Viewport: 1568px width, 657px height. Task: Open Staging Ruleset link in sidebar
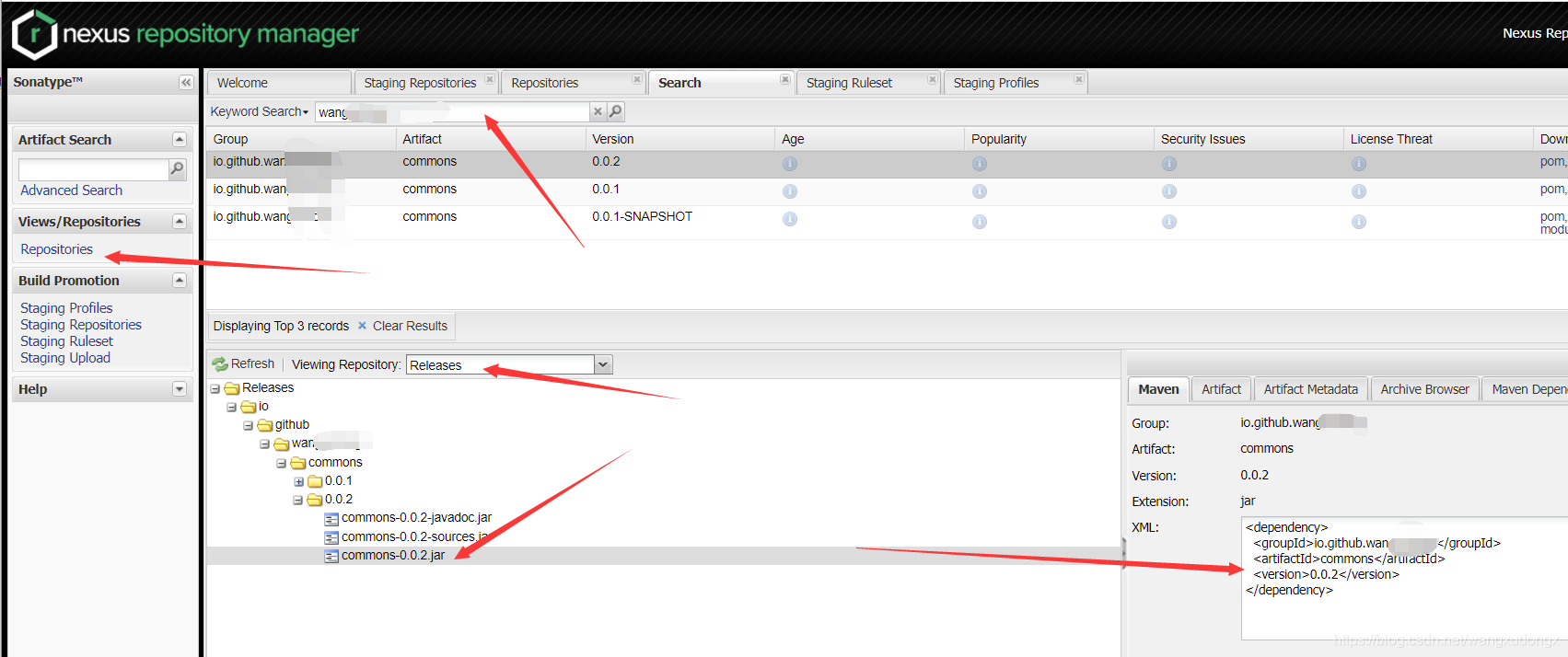[x=67, y=341]
